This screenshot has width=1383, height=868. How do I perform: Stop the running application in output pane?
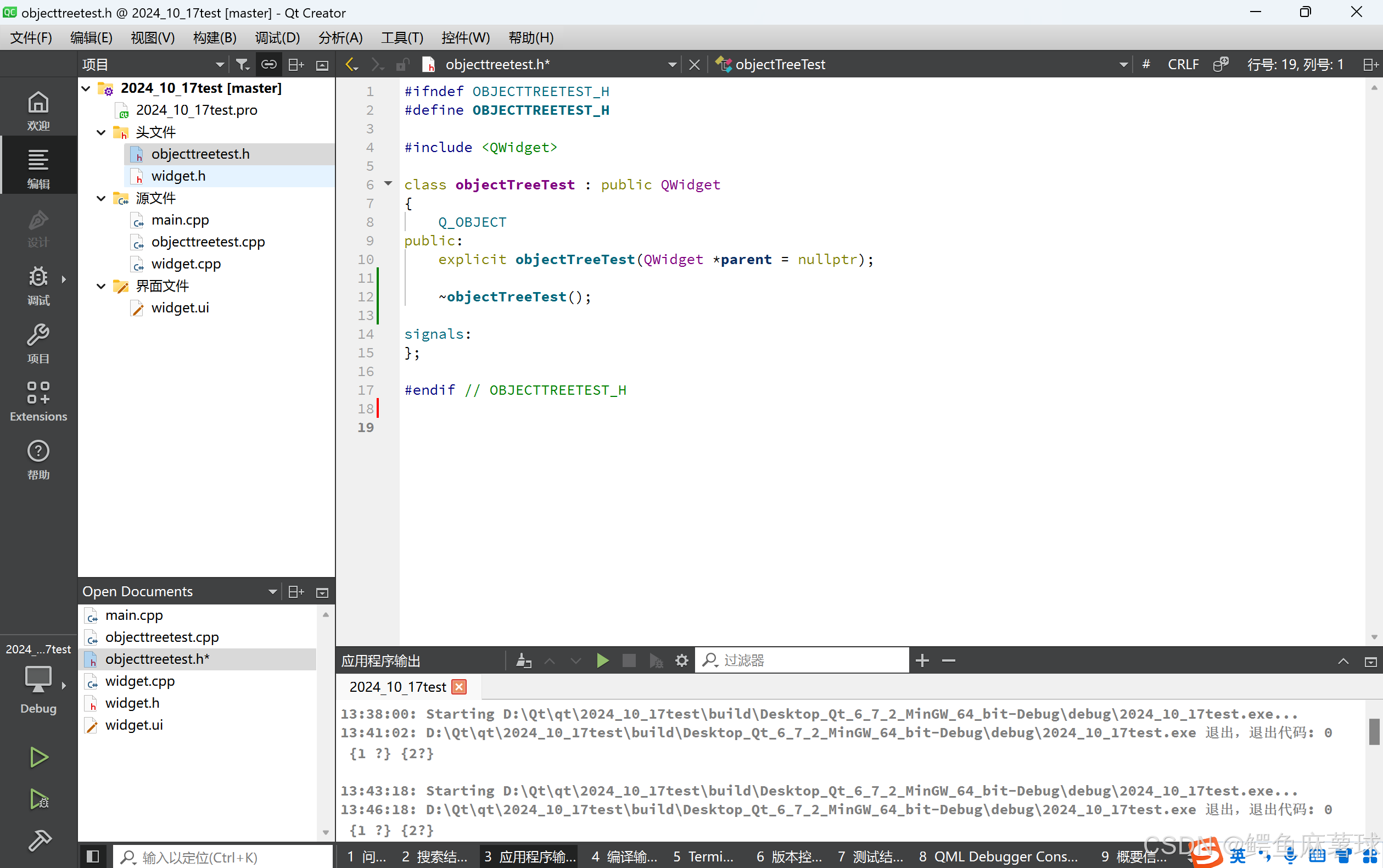[629, 661]
